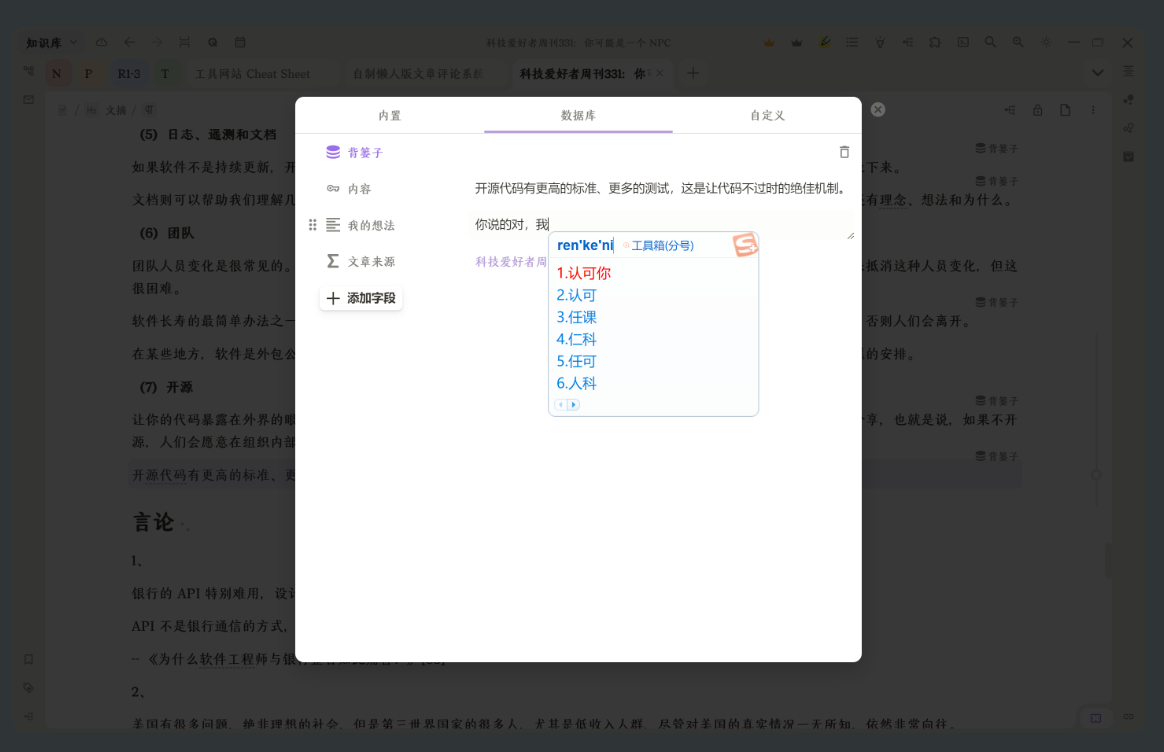Select IME candidate 5.任可
The image size is (1164, 752).
click(576, 362)
